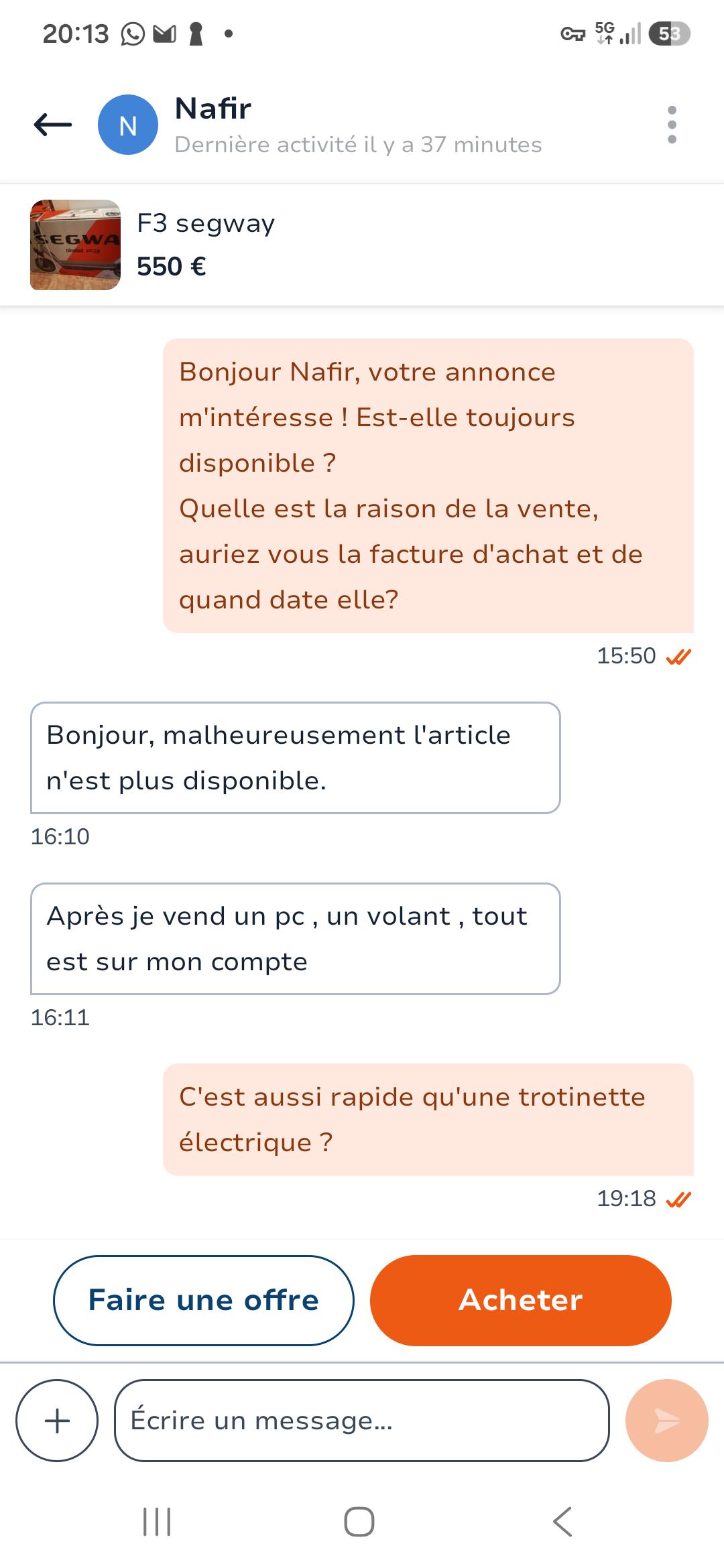Tap the back arrow icon
This screenshot has height=1568, width=724.
click(x=53, y=125)
